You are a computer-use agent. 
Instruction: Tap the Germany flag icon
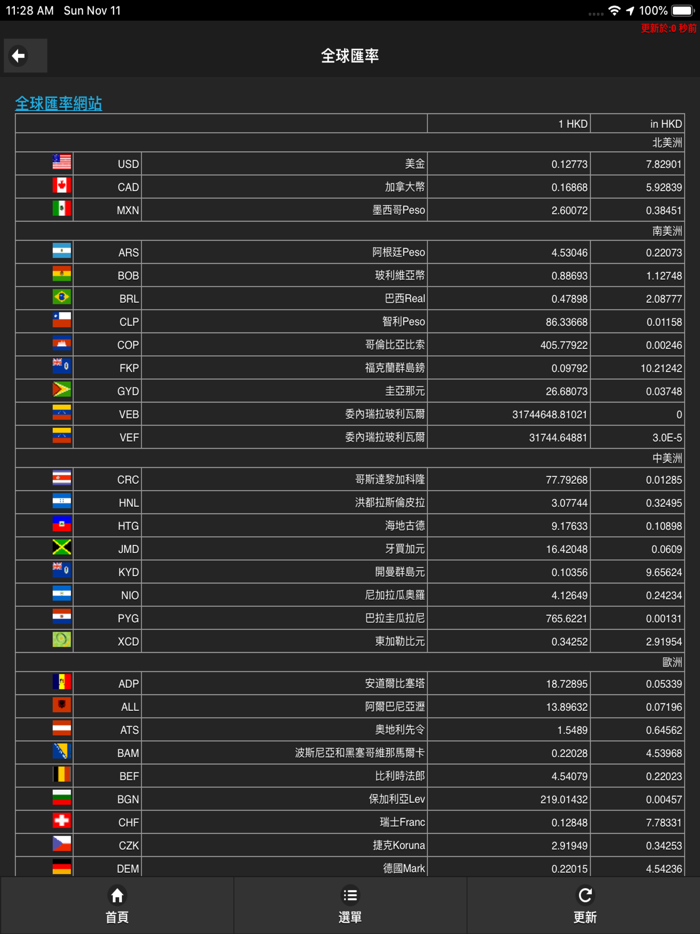tap(62, 867)
